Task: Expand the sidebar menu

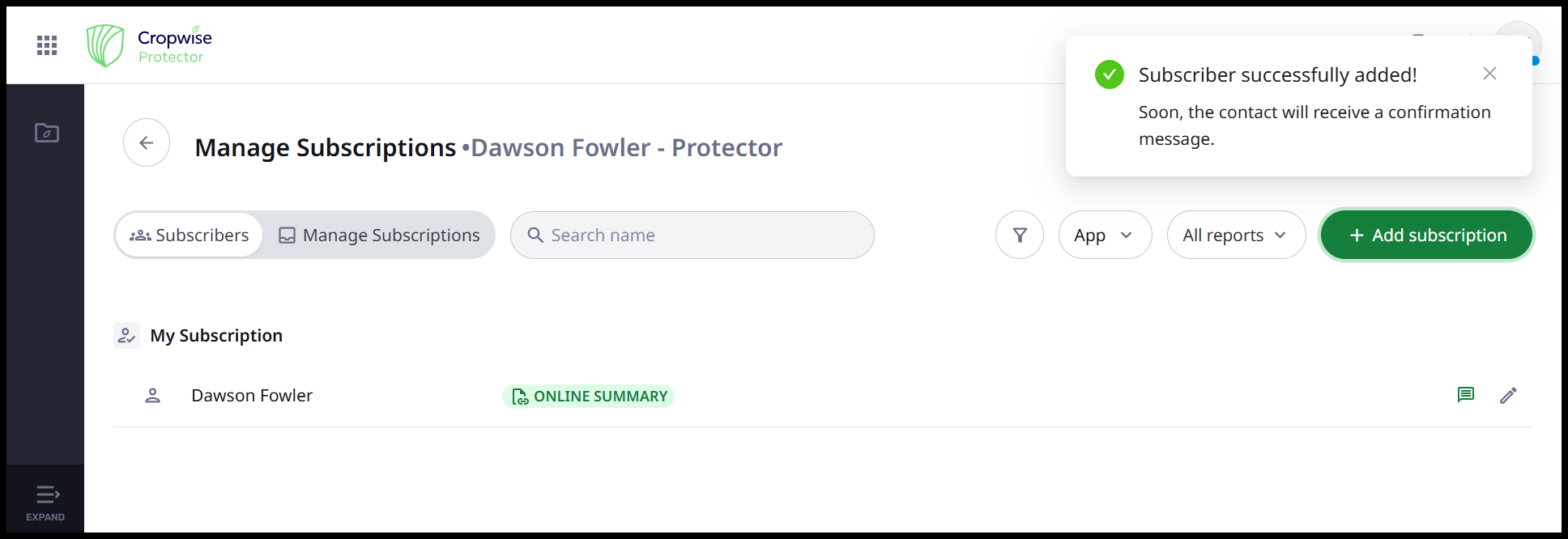Action: pyautogui.click(x=46, y=502)
